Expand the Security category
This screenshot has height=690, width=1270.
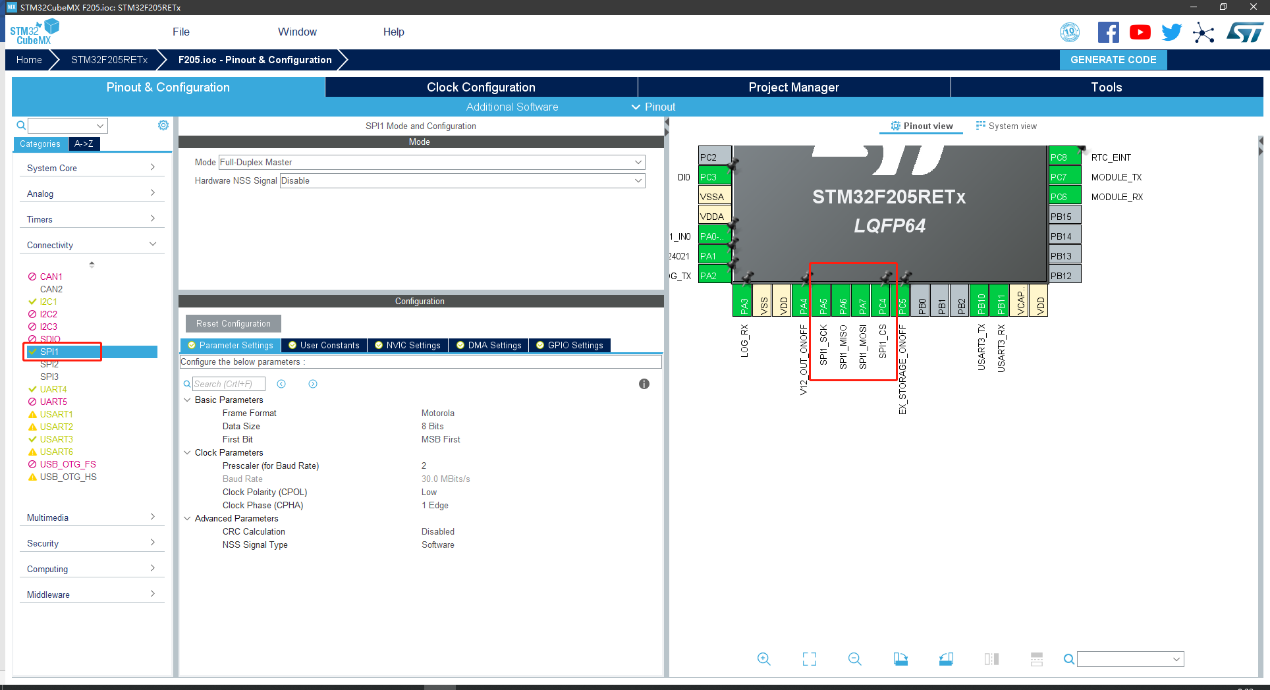click(x=152, y=543)
